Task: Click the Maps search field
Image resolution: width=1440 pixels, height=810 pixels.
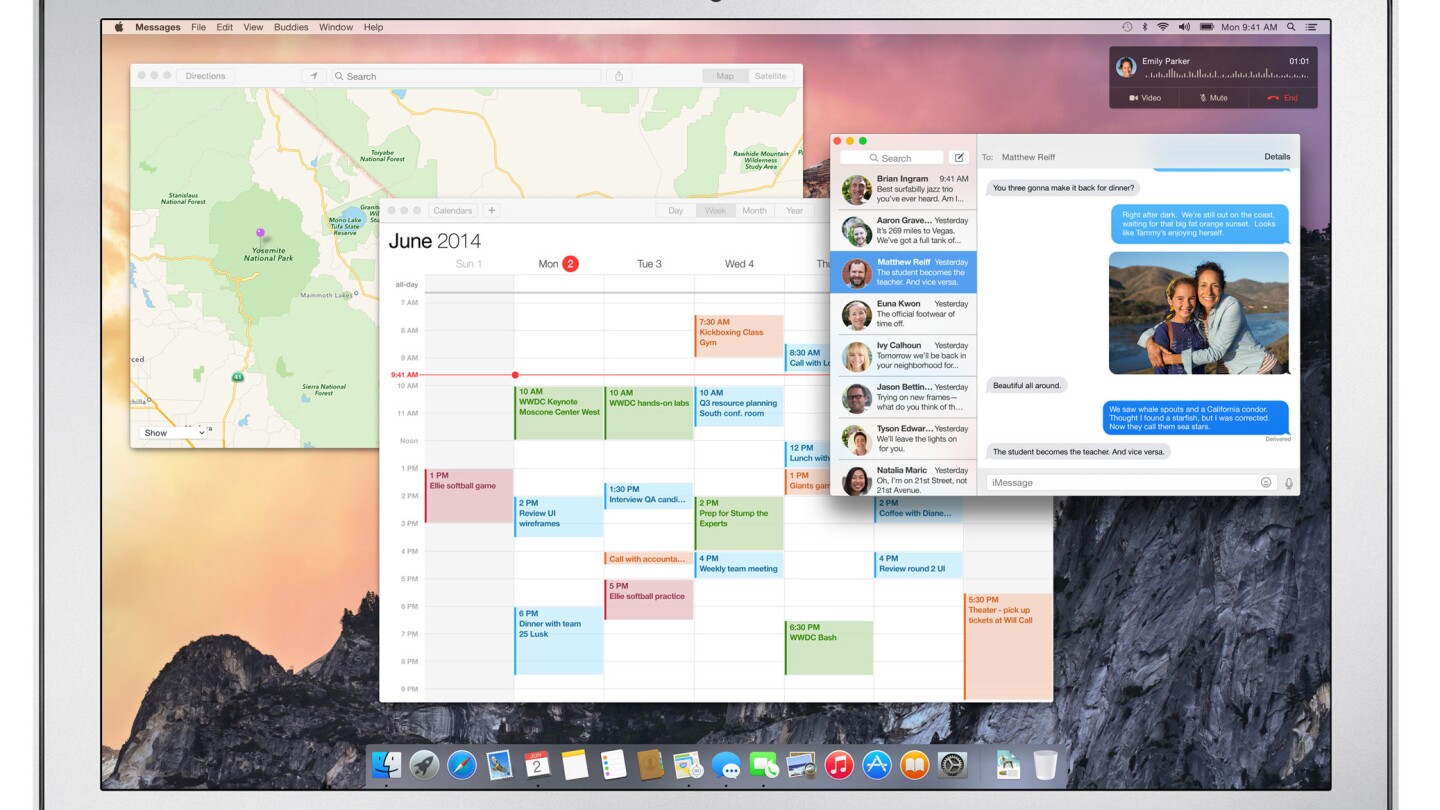Action: click(466, 76)
